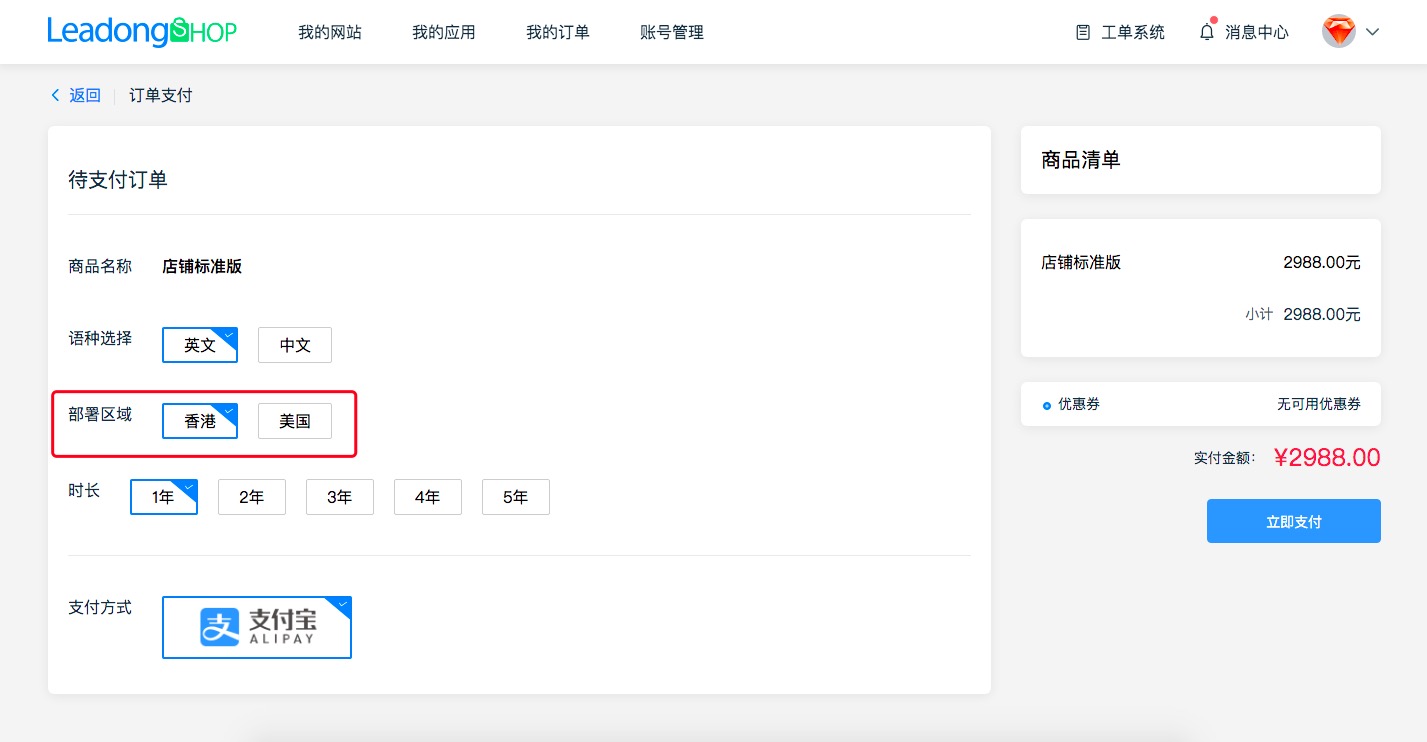This screenshot has height=742, width=1427.
Task: Open 账号管理 menu
Action: [x=672, y=32]
